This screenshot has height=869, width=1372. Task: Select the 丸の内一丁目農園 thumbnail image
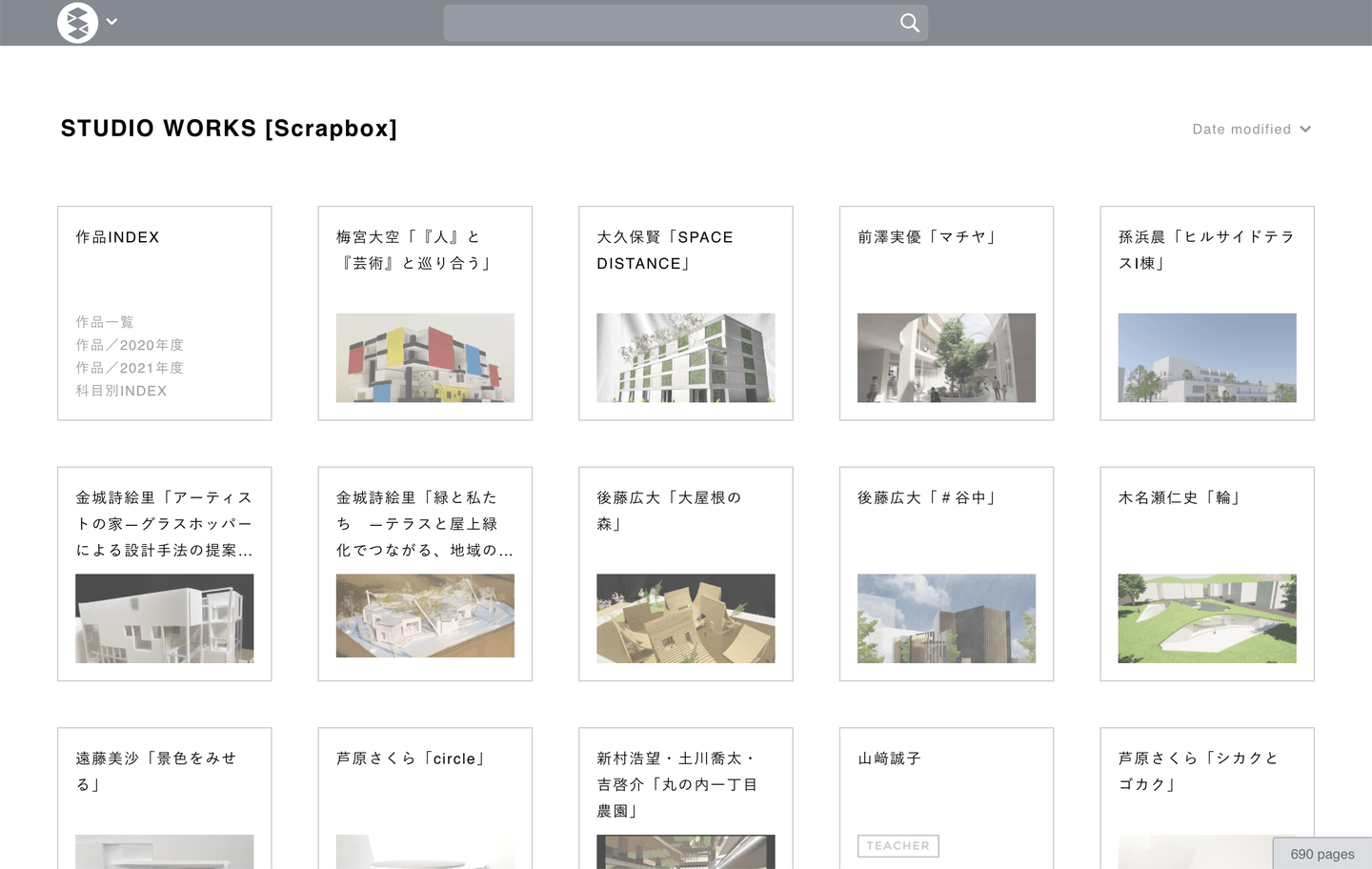[686, 852]
